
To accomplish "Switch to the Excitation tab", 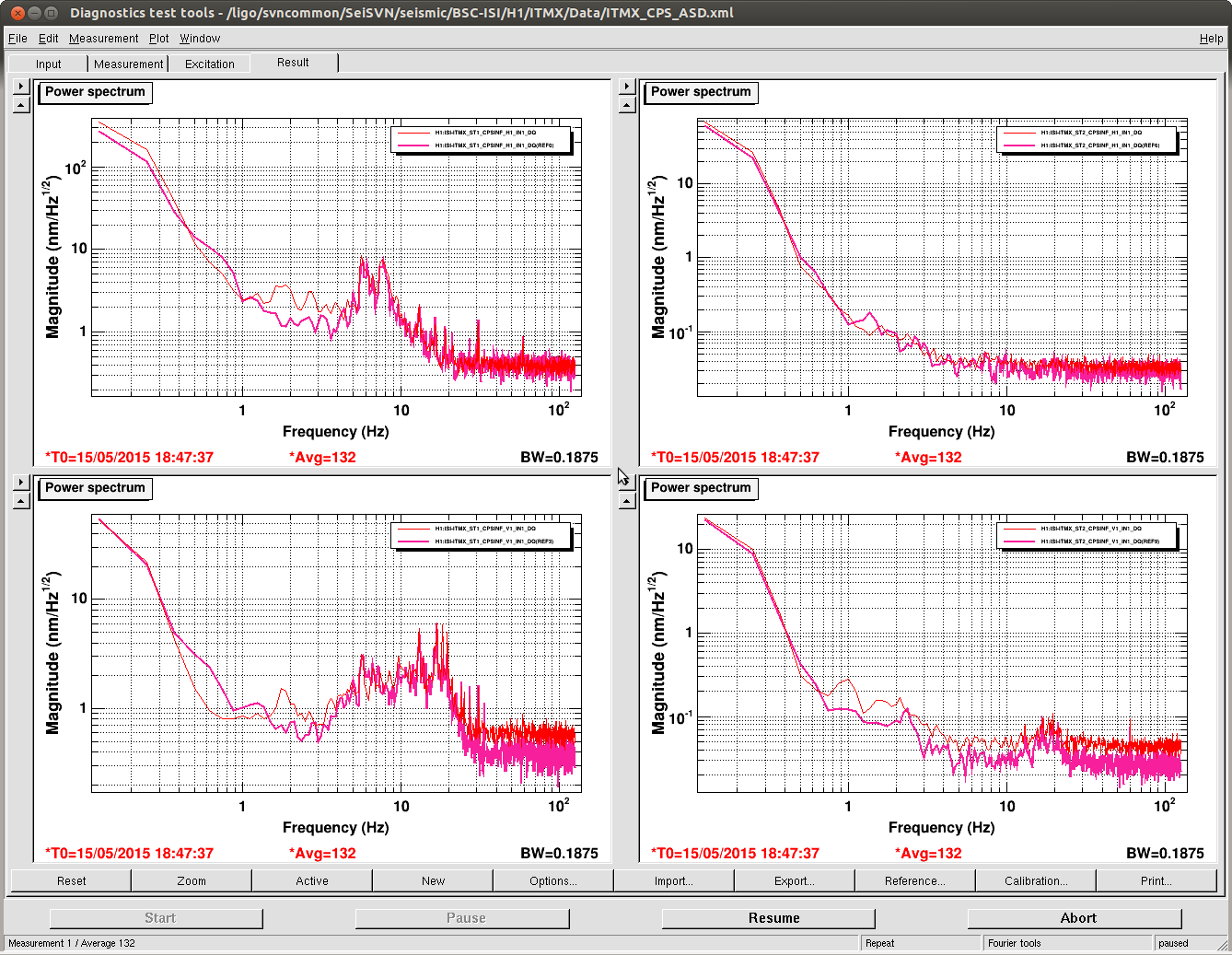I will [209, 64].
